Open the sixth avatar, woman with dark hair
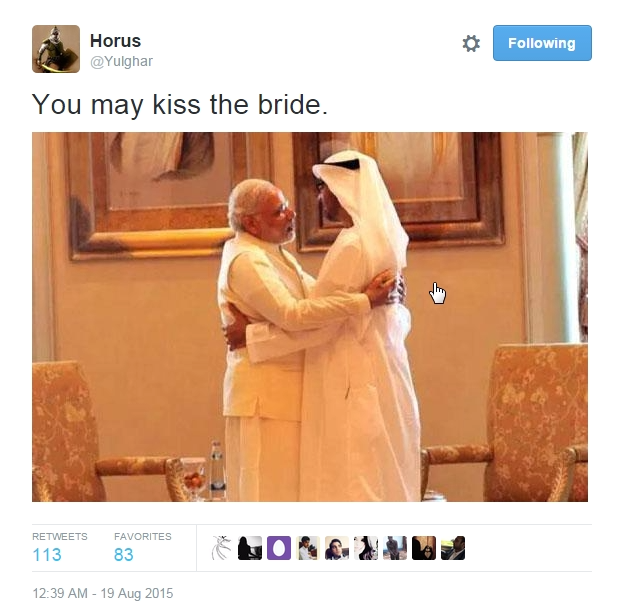The height and width of the screenshot is (605, 627). pyautogui.click(x=366, y=548)
